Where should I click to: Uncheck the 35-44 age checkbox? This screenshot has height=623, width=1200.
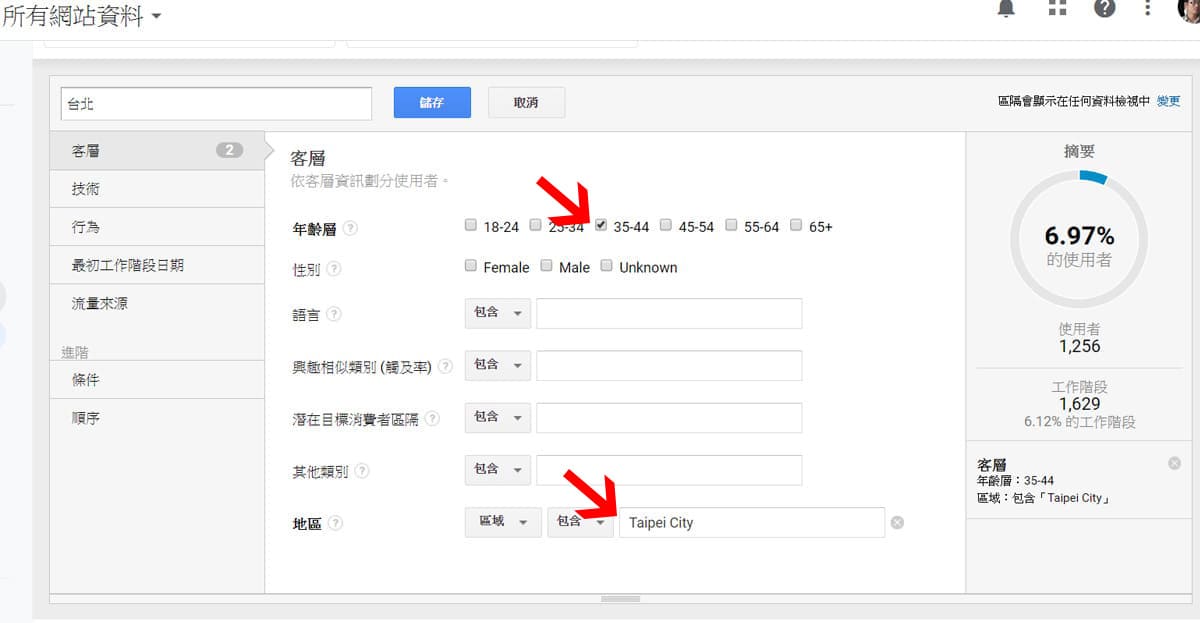pyautogui.click(x=601, y=225)
